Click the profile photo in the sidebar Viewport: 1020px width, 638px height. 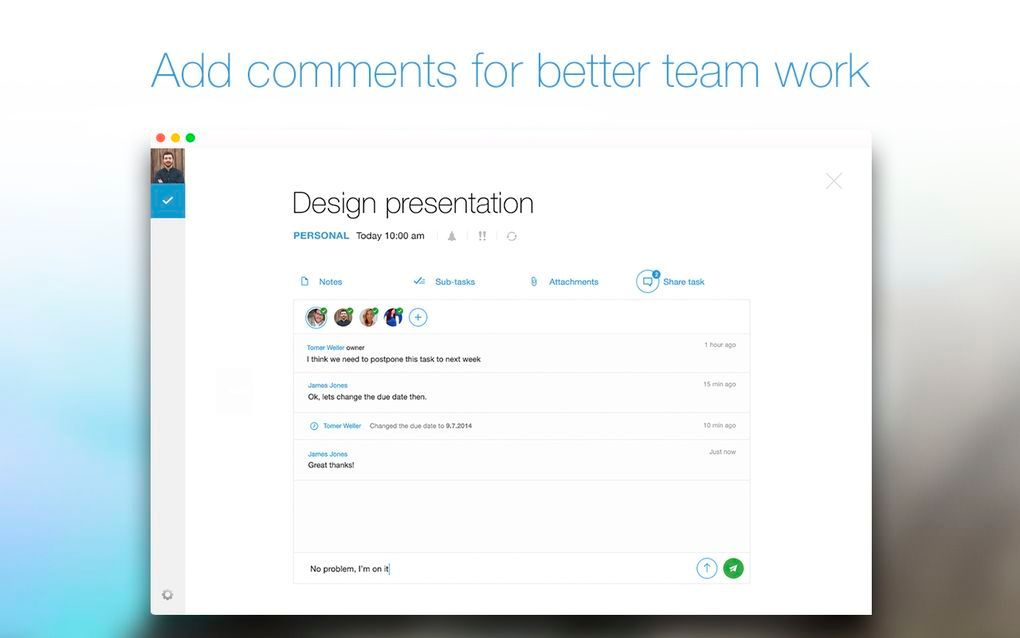coord(168,166)
